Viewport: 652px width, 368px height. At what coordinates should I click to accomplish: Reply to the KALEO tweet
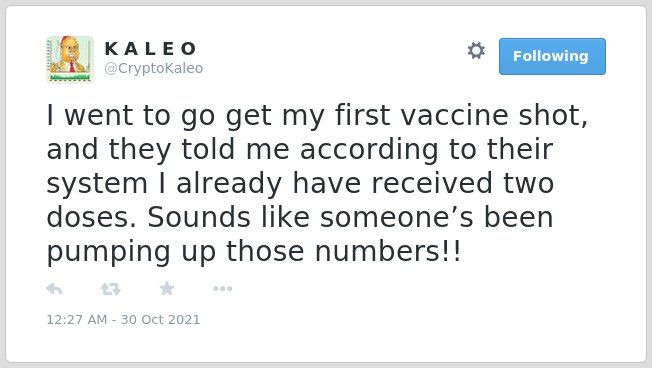coord(54,288)
